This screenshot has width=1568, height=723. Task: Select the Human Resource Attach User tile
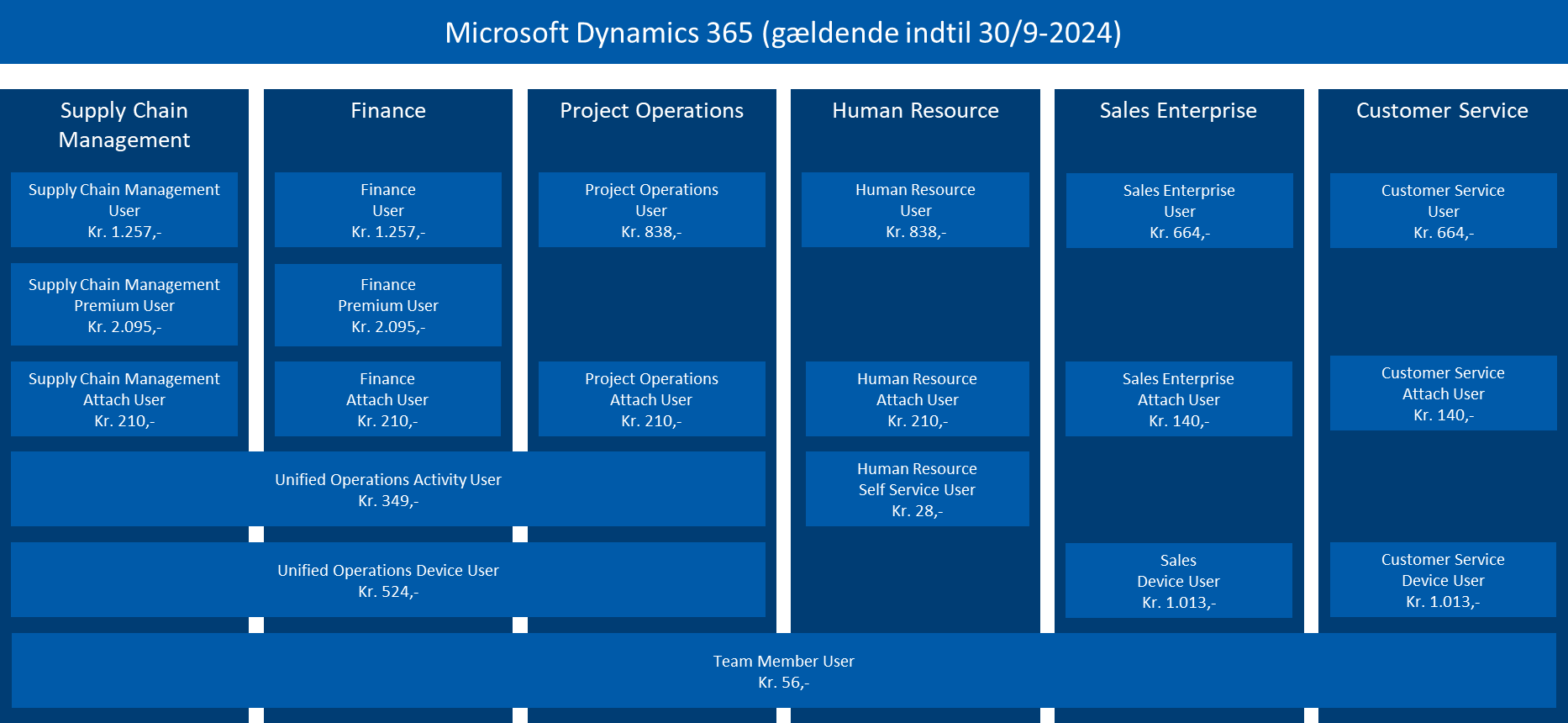click(917, 399)
